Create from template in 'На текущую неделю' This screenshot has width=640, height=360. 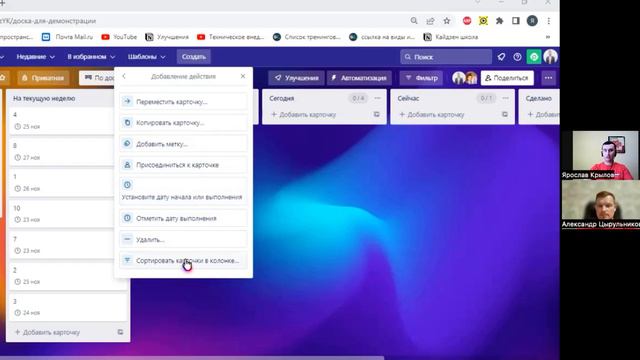click(120, 332)
